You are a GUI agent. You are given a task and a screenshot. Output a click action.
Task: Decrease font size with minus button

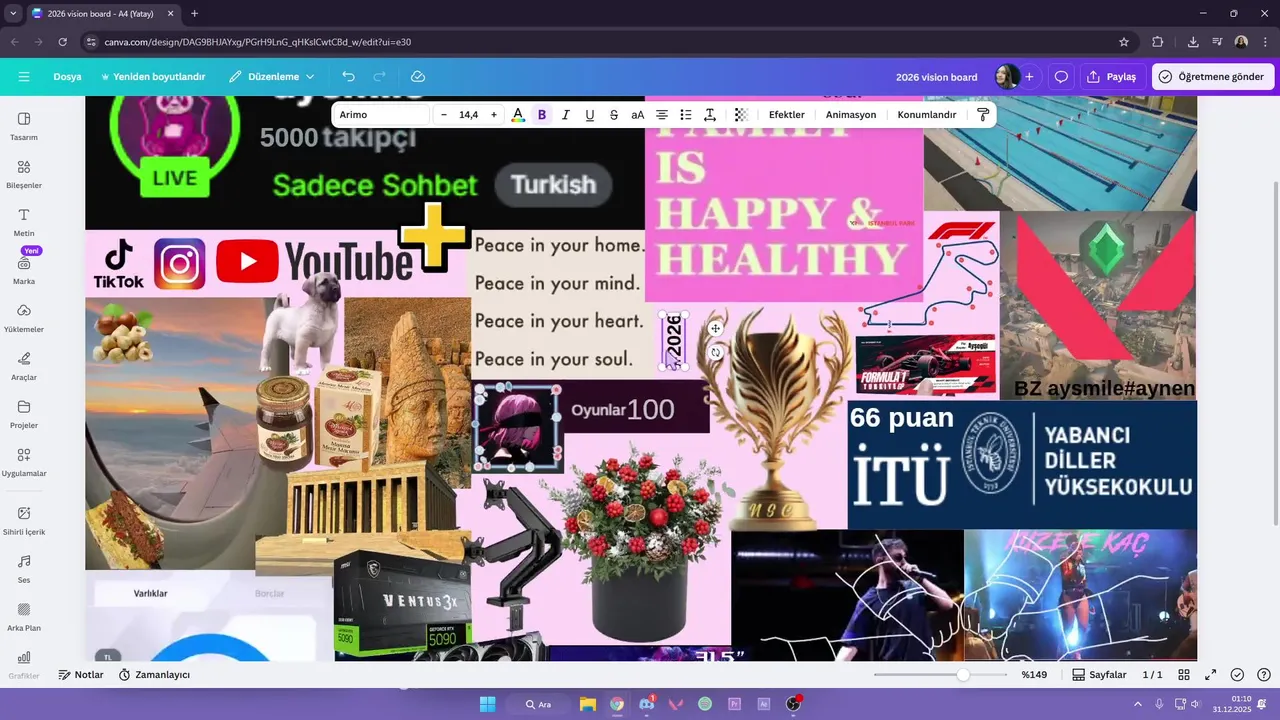tap(444, 115)
